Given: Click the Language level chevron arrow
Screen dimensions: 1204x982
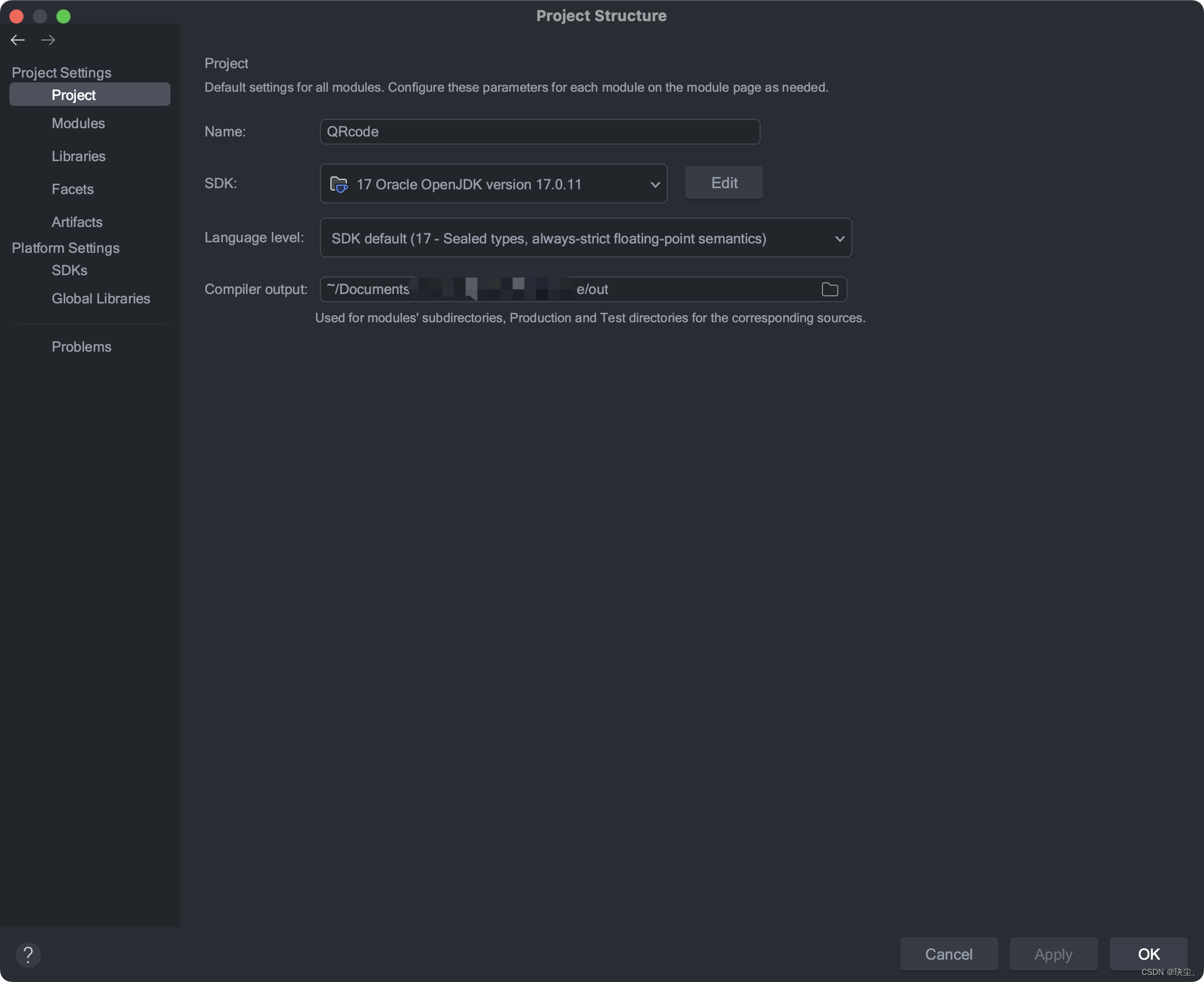Looking at the screenshot, I should coord(840,239).
